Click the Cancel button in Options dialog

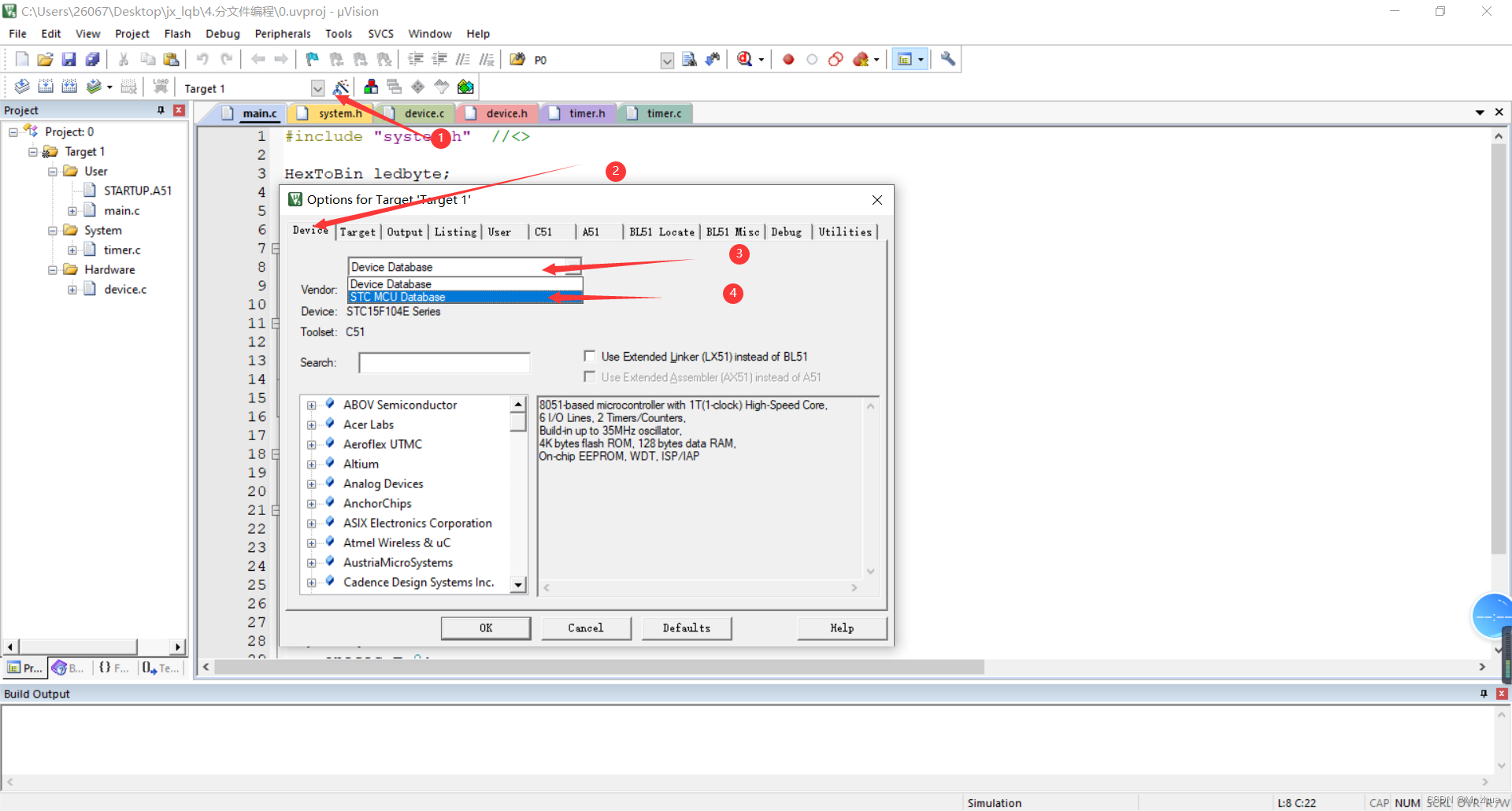[586, 628]
